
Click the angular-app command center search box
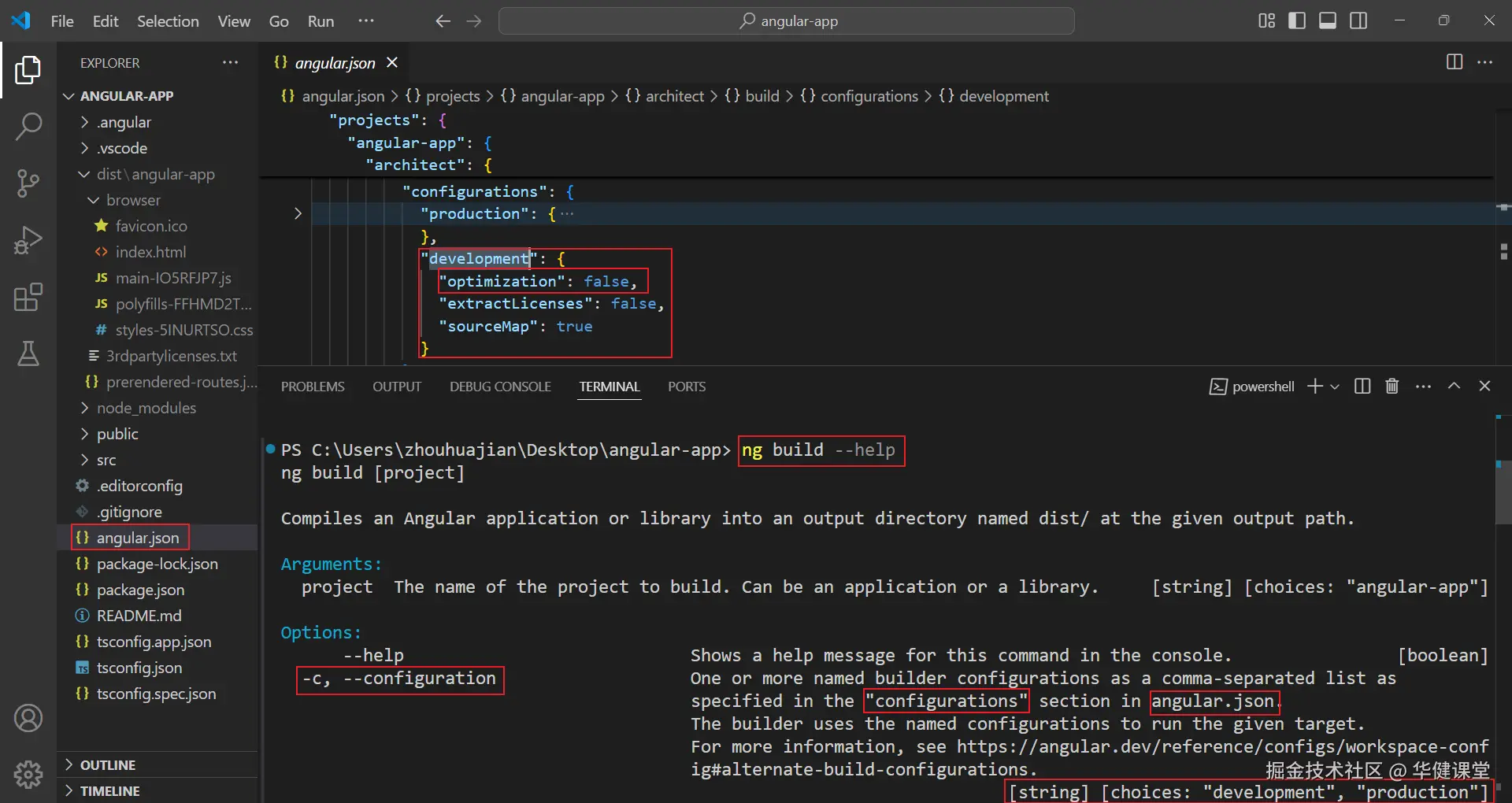coord(787,21)
